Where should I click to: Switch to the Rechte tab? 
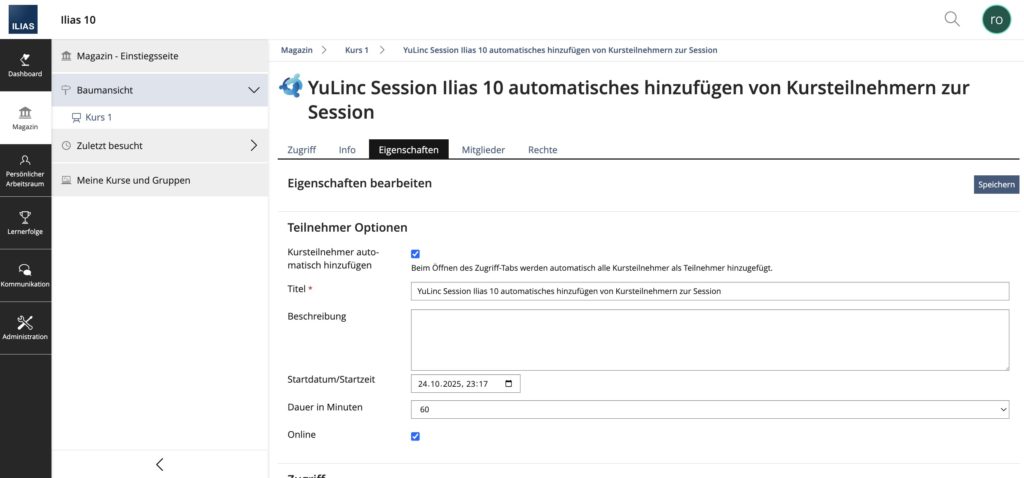[x=542, y=150]
